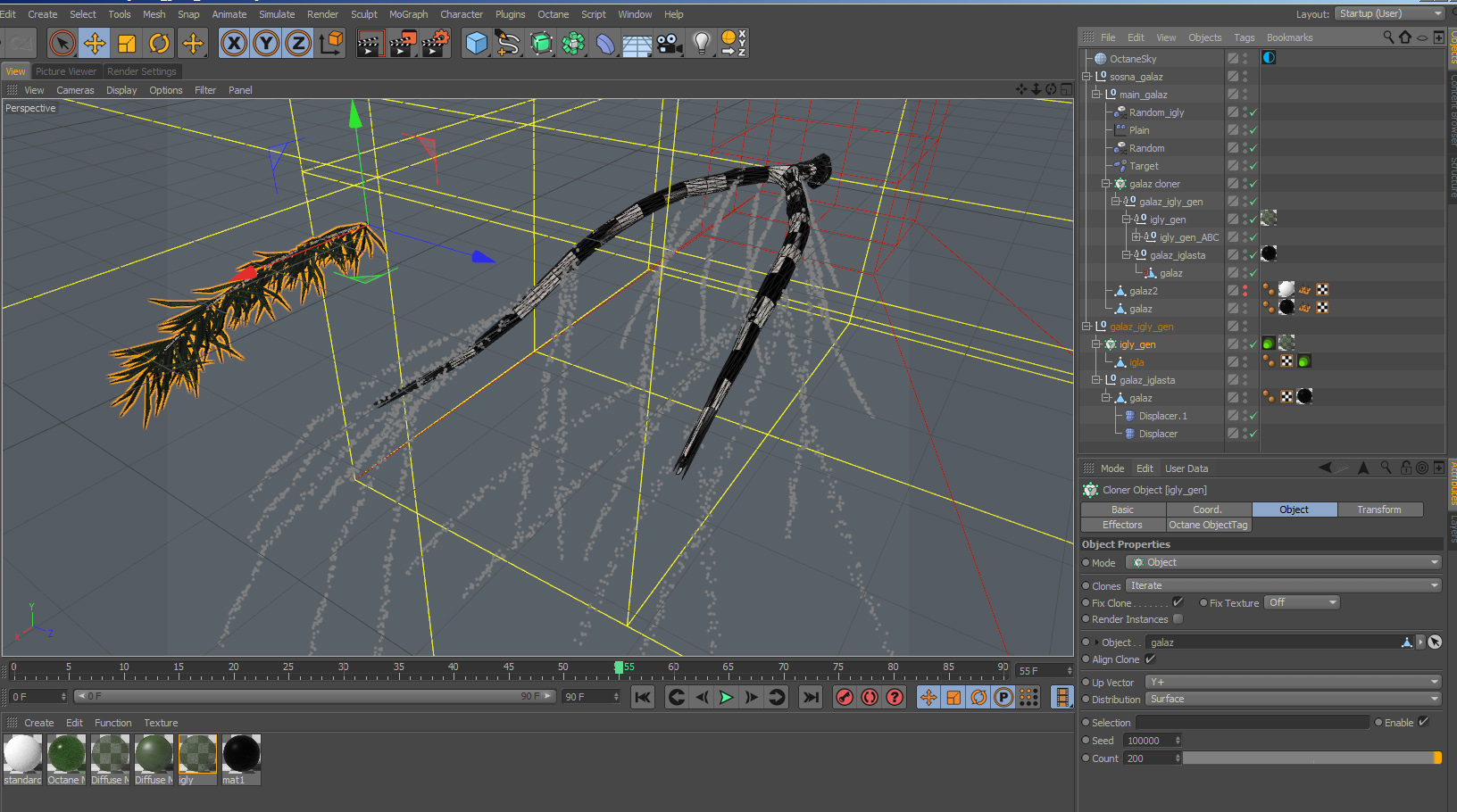Toggle the Fix Clone checkbox
The image size is (1457, 812).
tap(1178, 602)
